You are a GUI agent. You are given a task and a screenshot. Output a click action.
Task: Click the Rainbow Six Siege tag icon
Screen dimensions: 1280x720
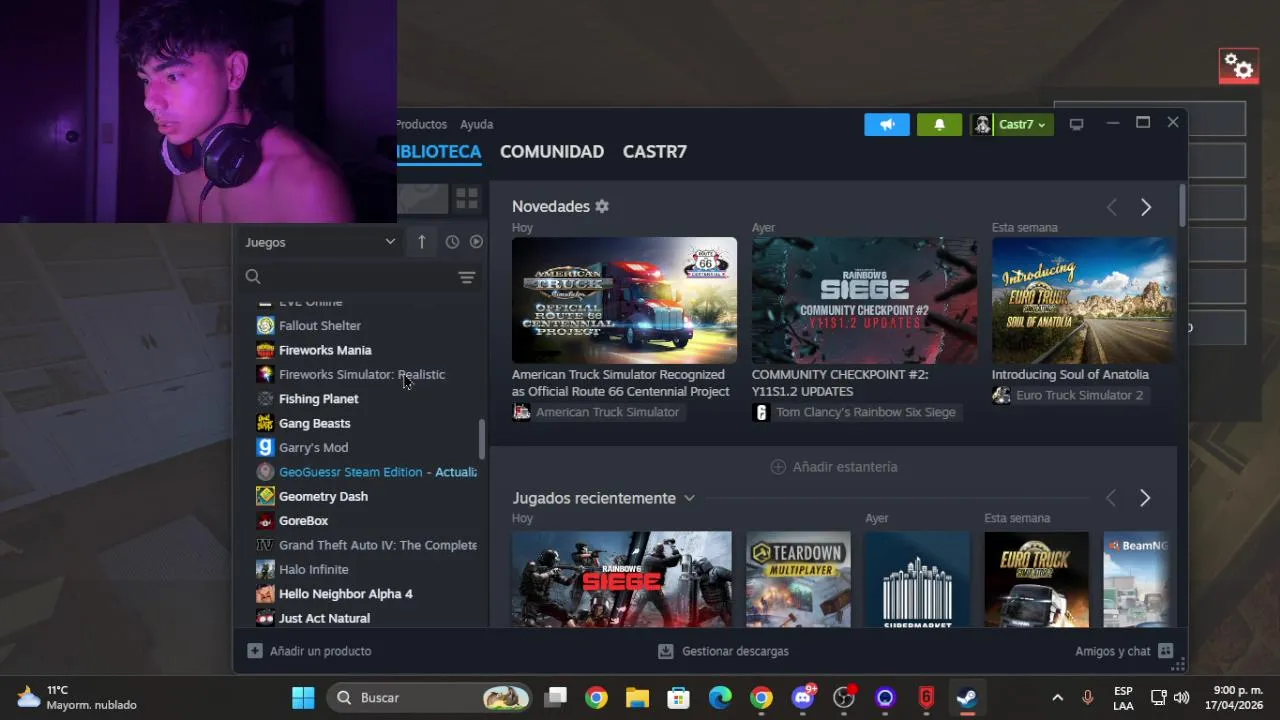(x=761, y=412)
